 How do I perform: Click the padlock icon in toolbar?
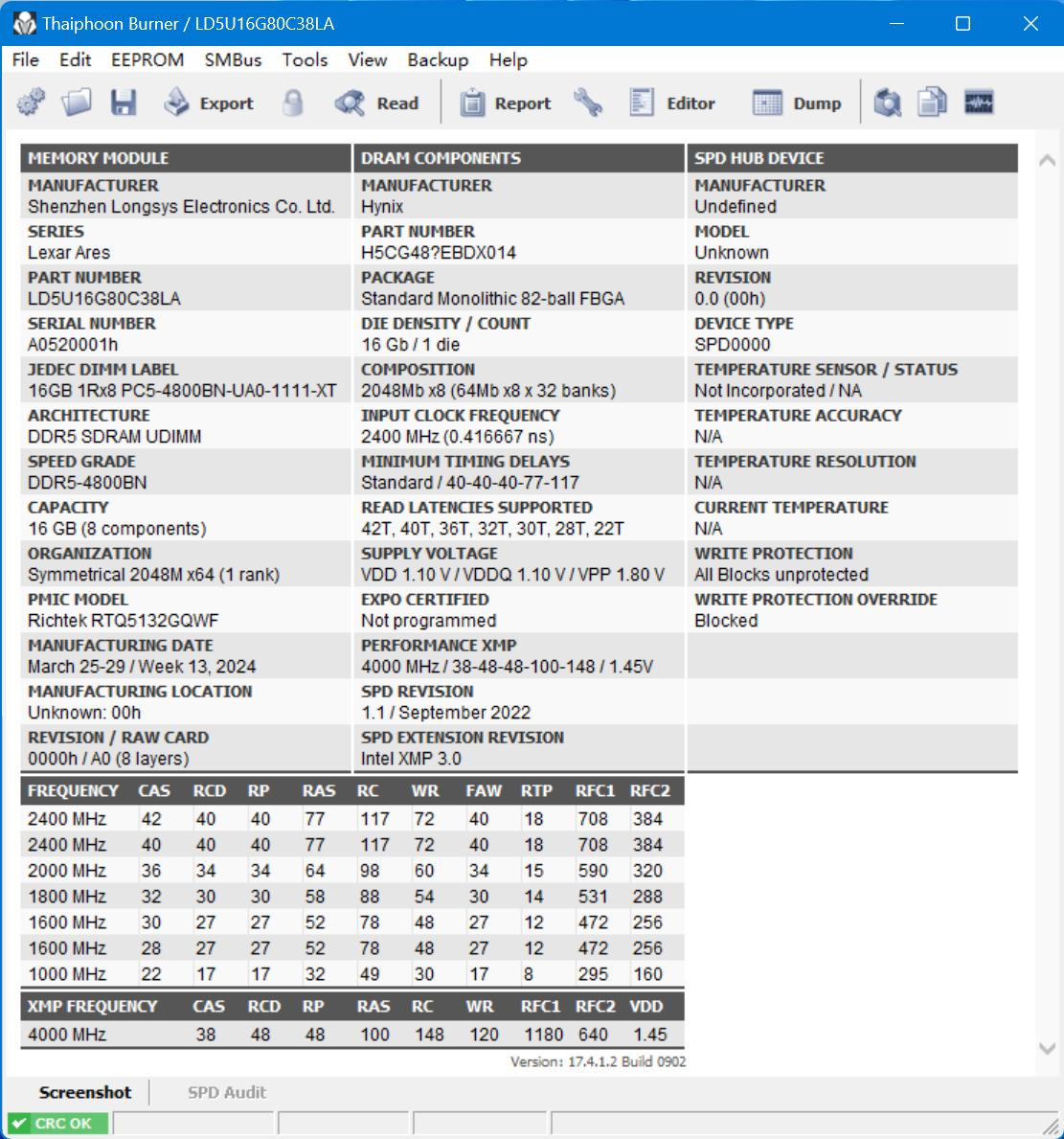coord(293,103)
